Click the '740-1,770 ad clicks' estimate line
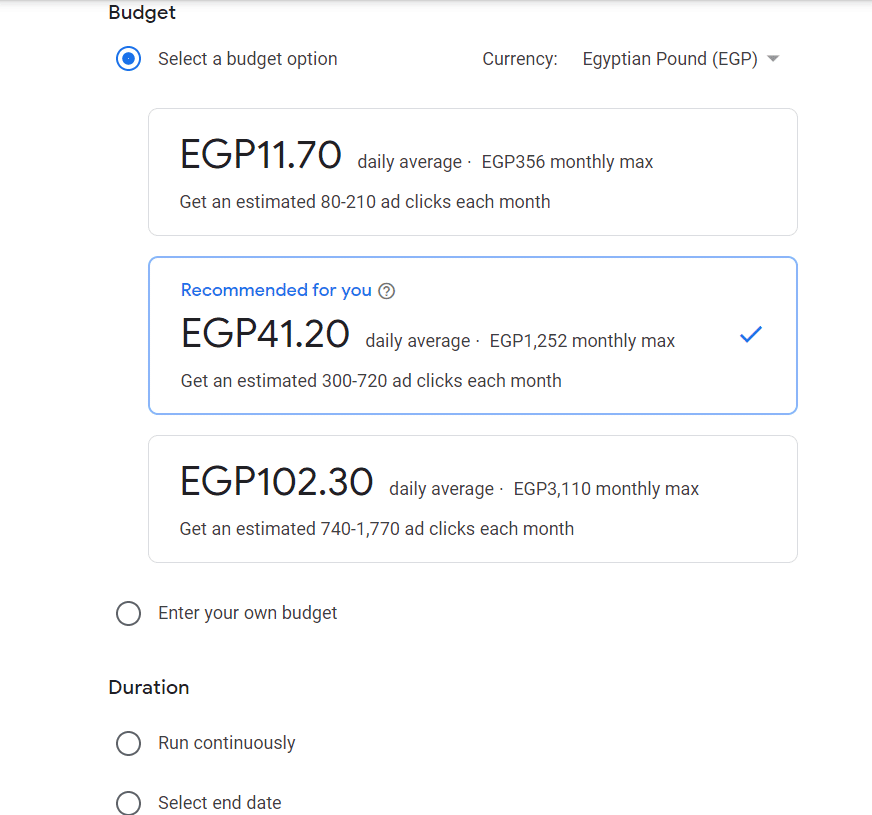The image size is (872, 815). tap(376, 529)
